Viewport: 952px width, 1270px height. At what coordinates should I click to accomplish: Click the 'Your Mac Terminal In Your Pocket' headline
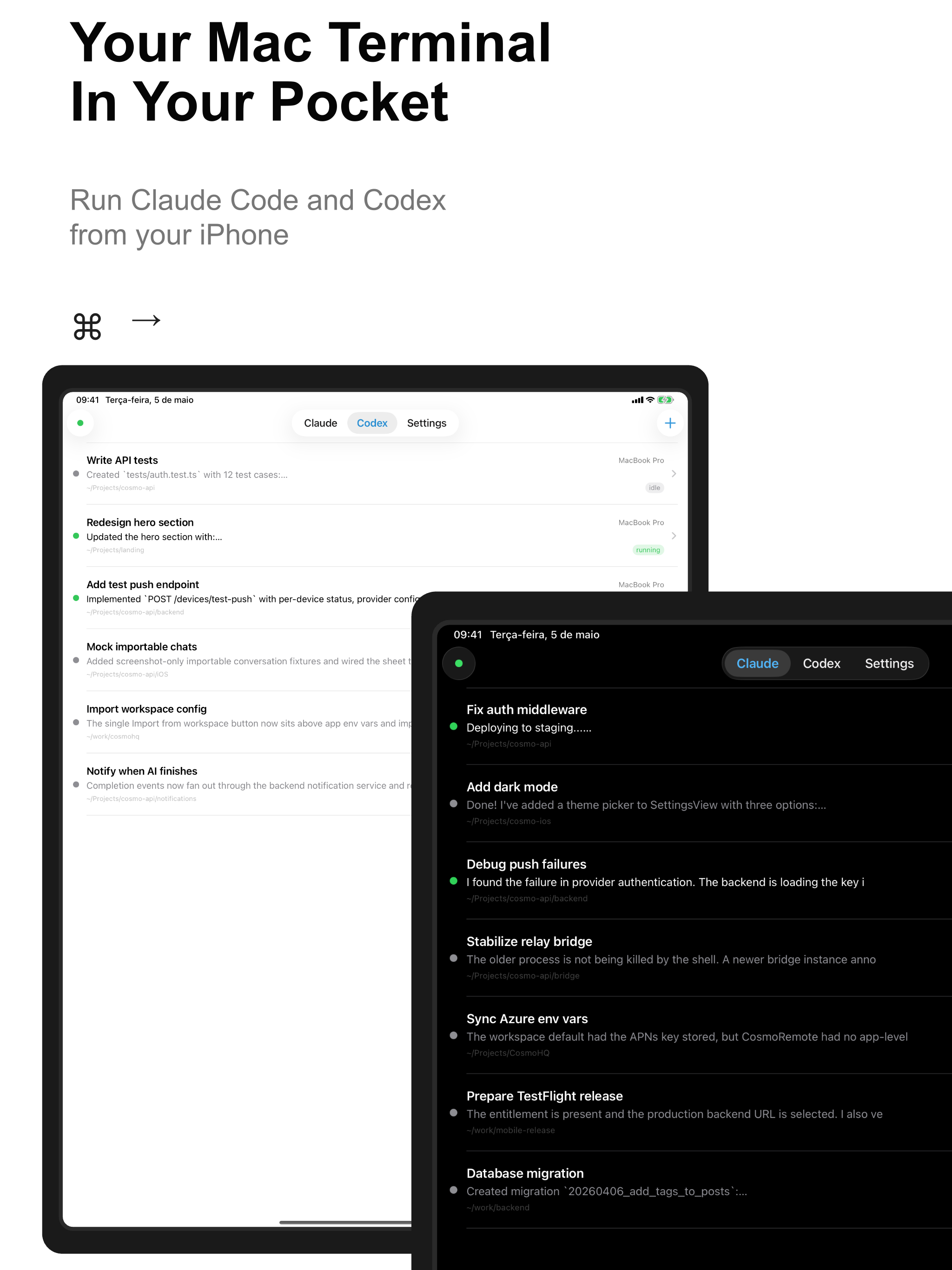(x=310, y=72)
